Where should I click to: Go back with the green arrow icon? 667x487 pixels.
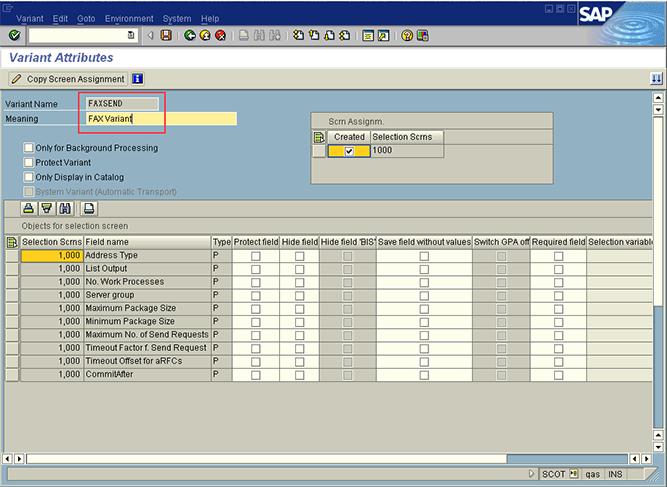tap(190, 35)
